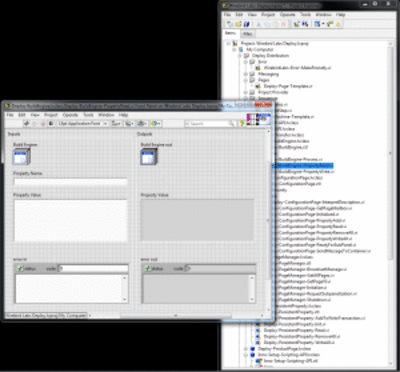The height and width of the screenshot is (372, 400).
Task: Open the Project menu in Project Explorer
Action: (x=268, y=15)
